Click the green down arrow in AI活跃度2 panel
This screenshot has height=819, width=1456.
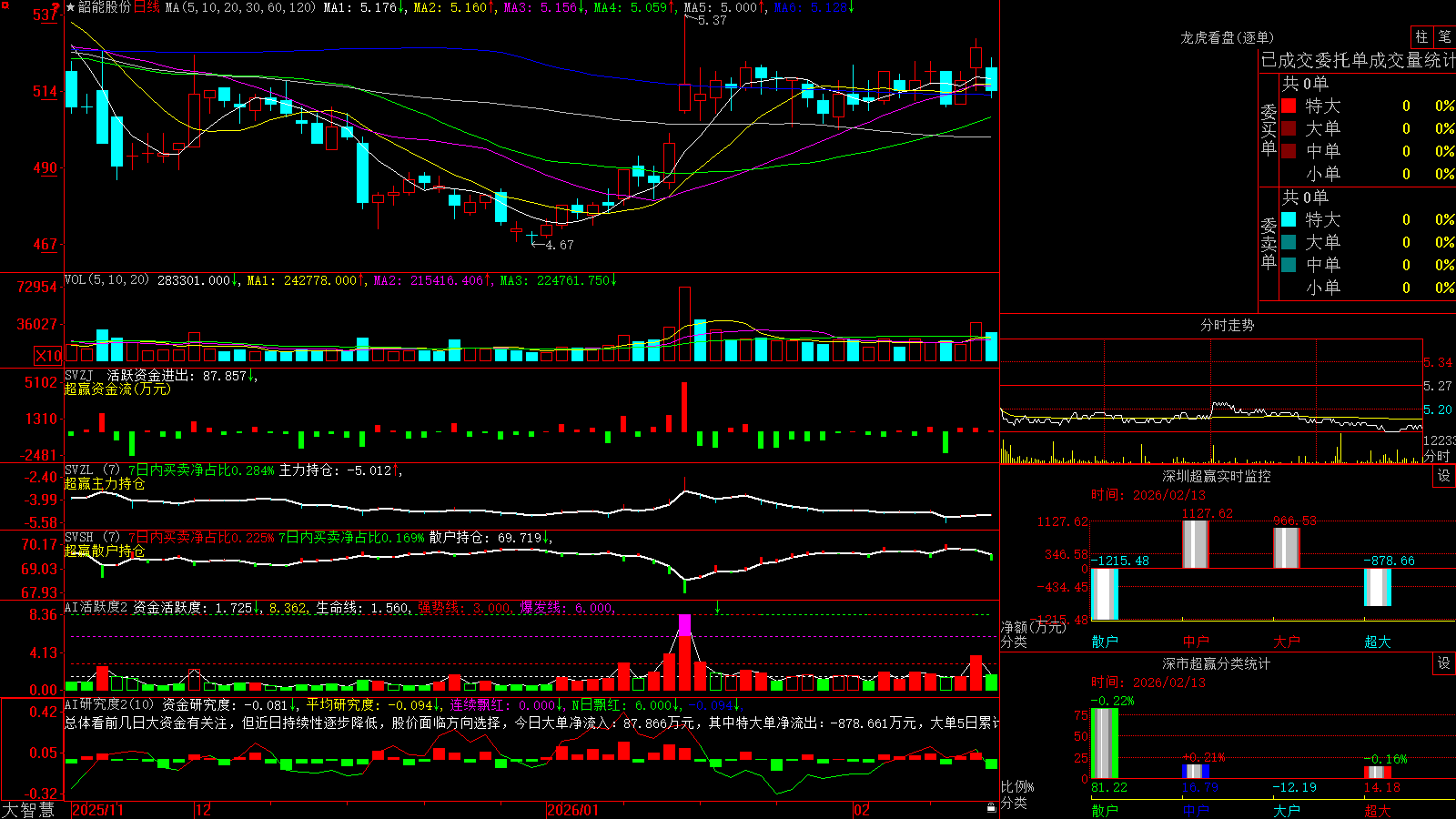pos(718,607)
